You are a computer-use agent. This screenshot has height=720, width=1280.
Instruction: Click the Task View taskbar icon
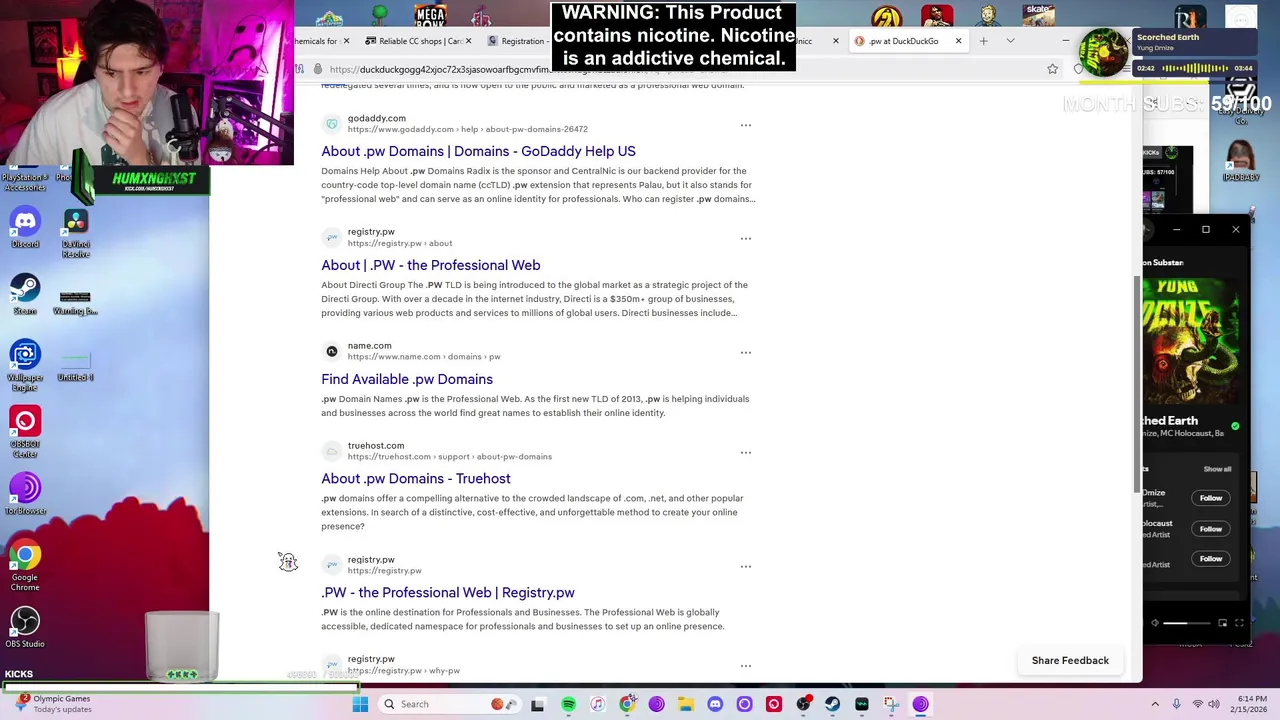(537, 704)
